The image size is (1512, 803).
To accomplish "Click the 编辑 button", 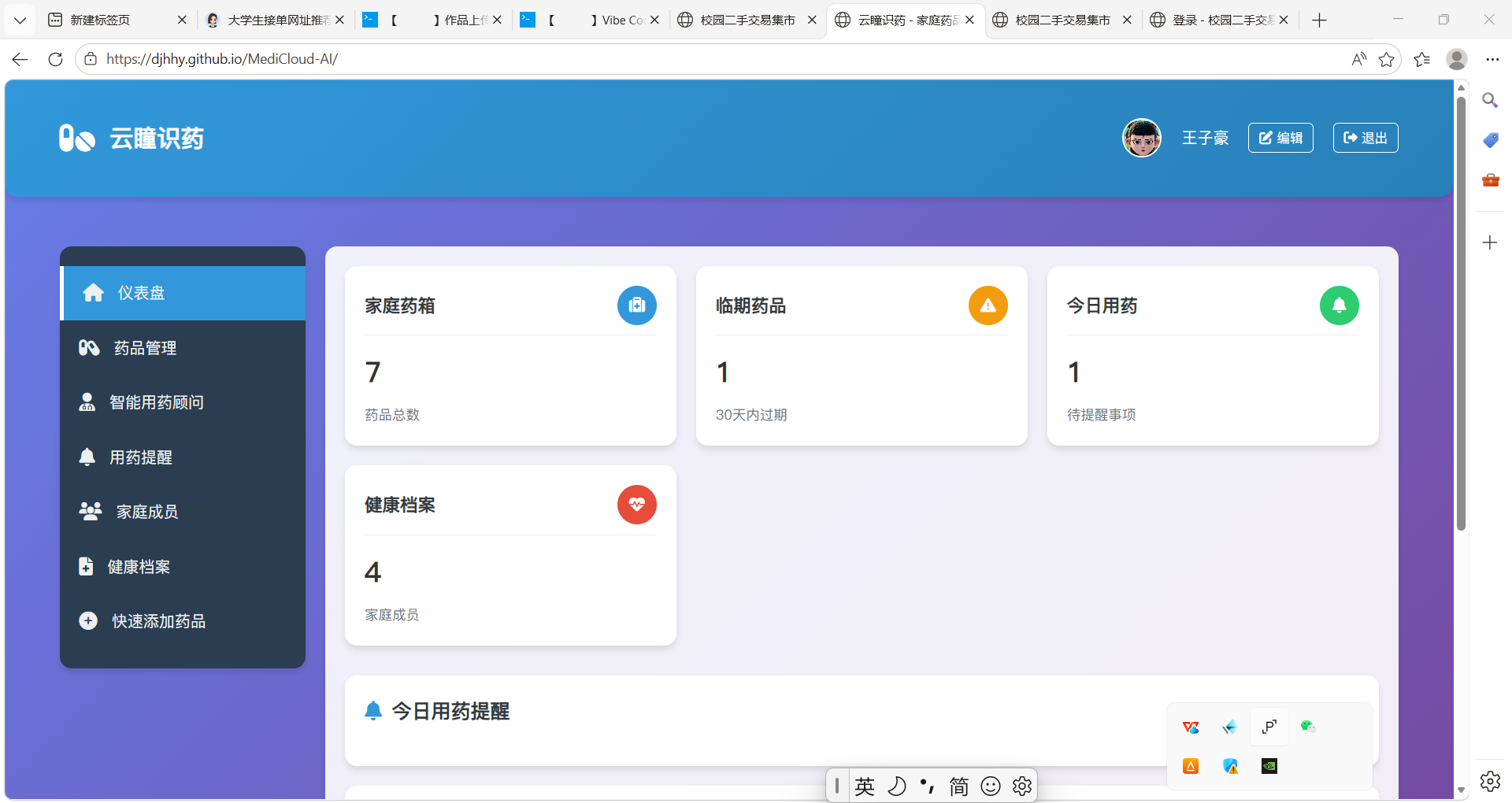I will (x=1280, y=138).
